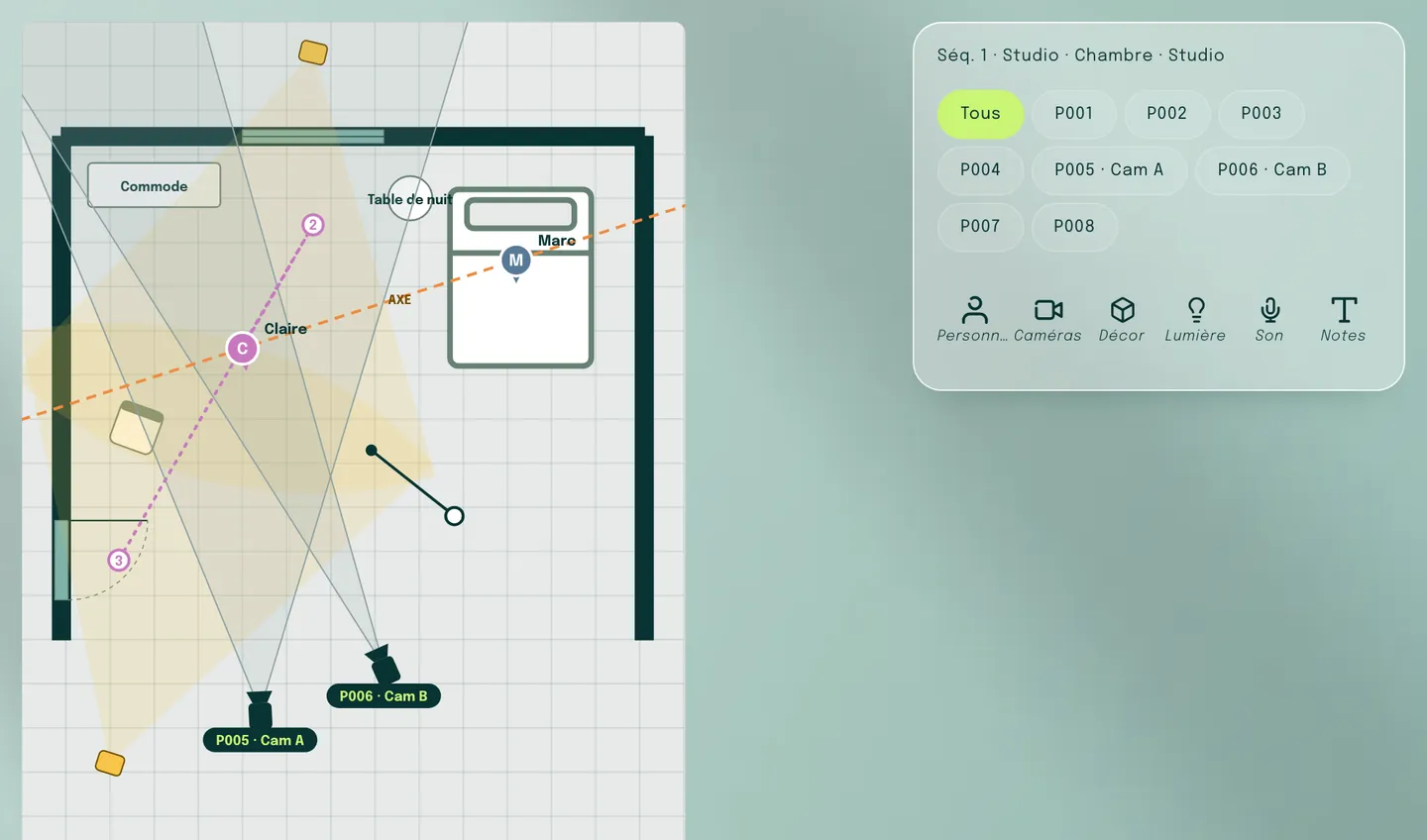1427x840 pixels.
Task: Select the Notes text icon
Action: 1344,310
